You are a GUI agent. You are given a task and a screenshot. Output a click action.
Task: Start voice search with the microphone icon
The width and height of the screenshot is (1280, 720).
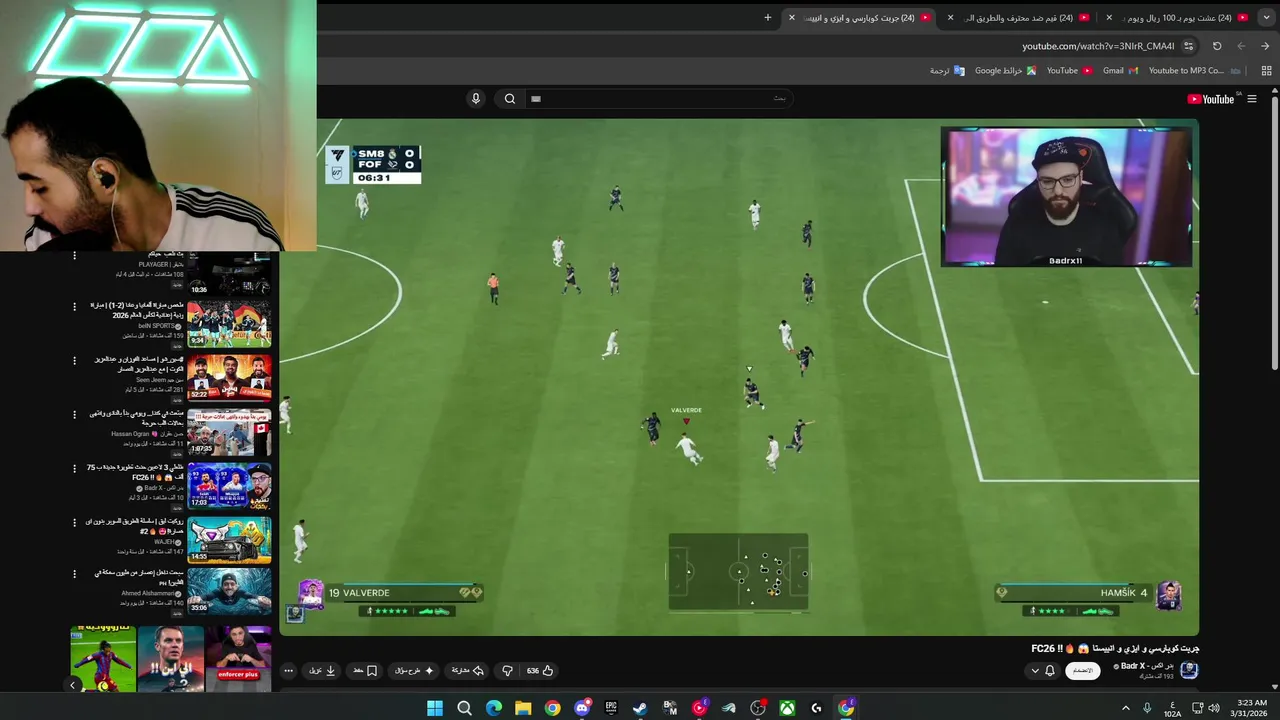pyautogui.click(x=476, y=98)
